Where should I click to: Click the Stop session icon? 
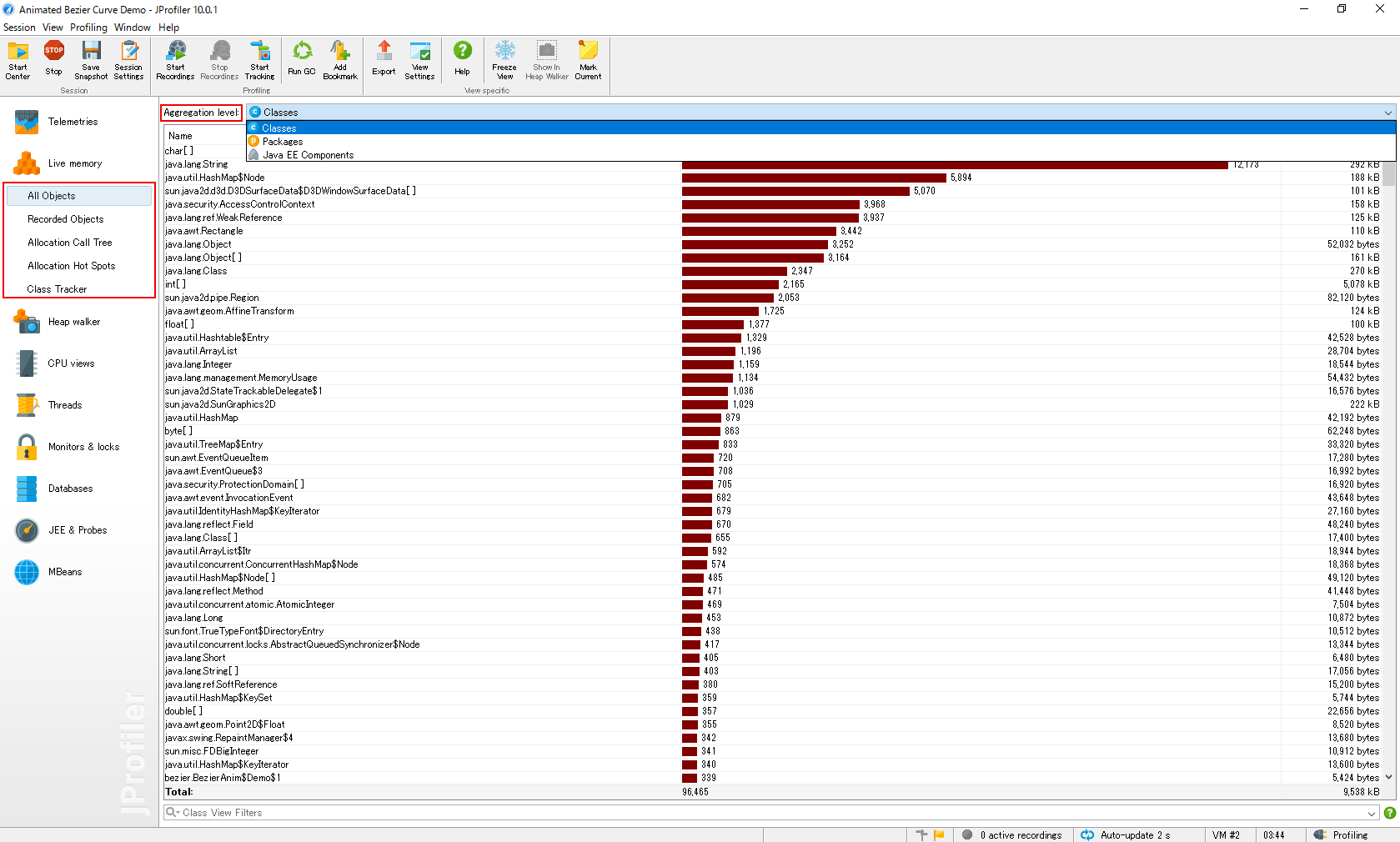53,58
